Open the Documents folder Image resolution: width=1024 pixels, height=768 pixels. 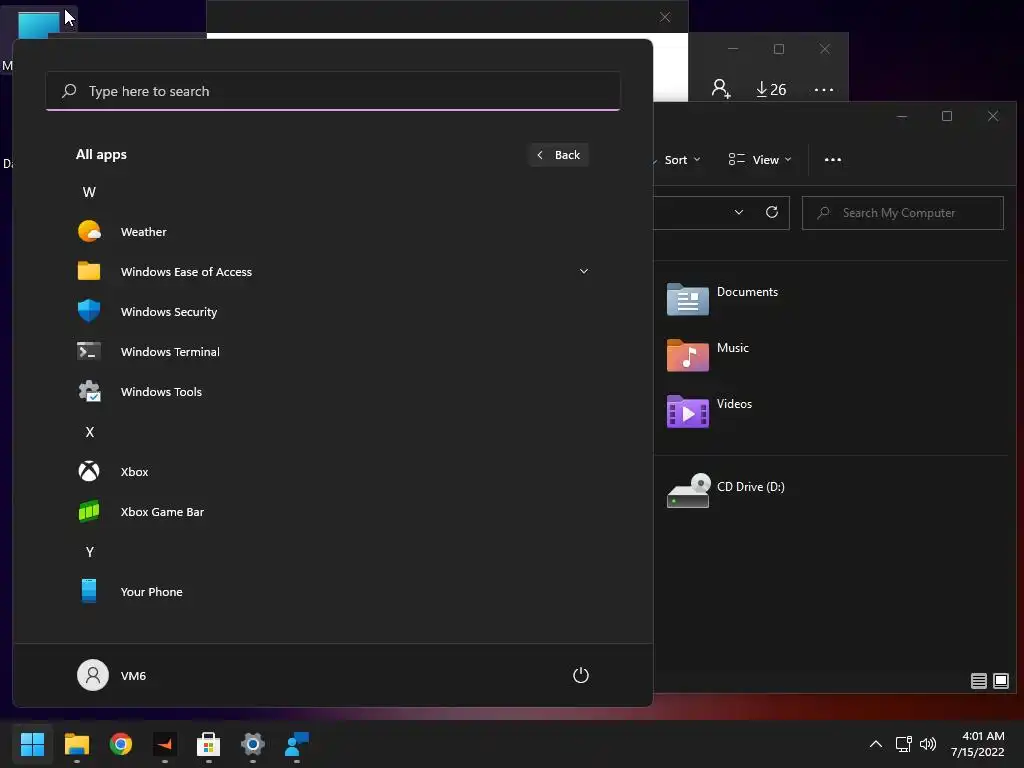[722, 299]
